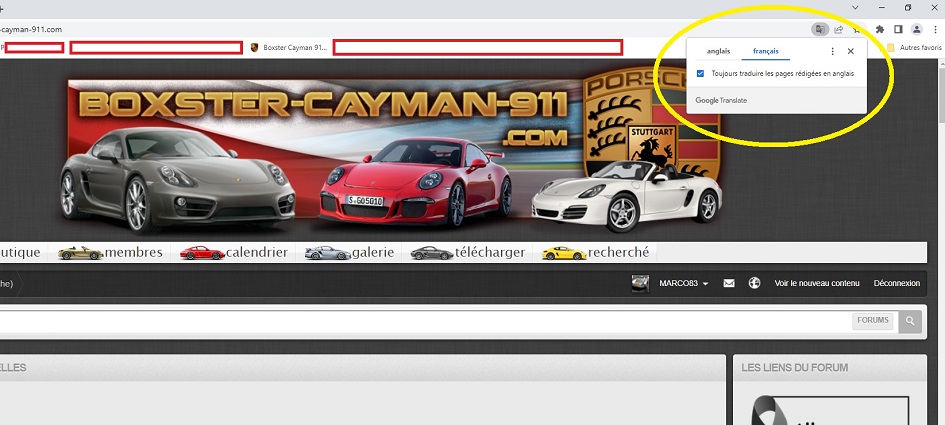Expand the MARCO83 user dropdown

[x=683, y=283]
